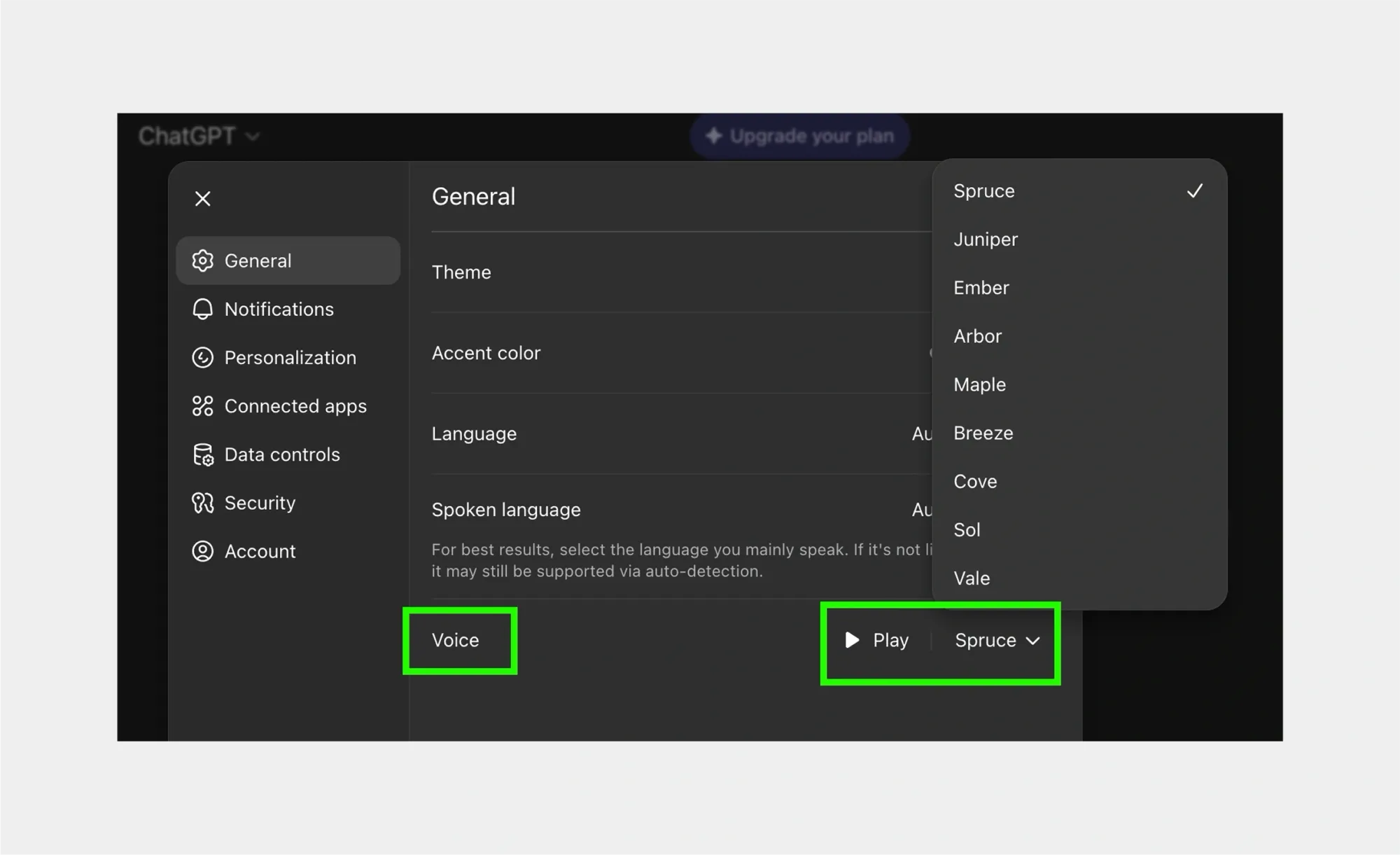1400x855 pixels.
Task: Select the Maple voice
Action: (979, 384)
